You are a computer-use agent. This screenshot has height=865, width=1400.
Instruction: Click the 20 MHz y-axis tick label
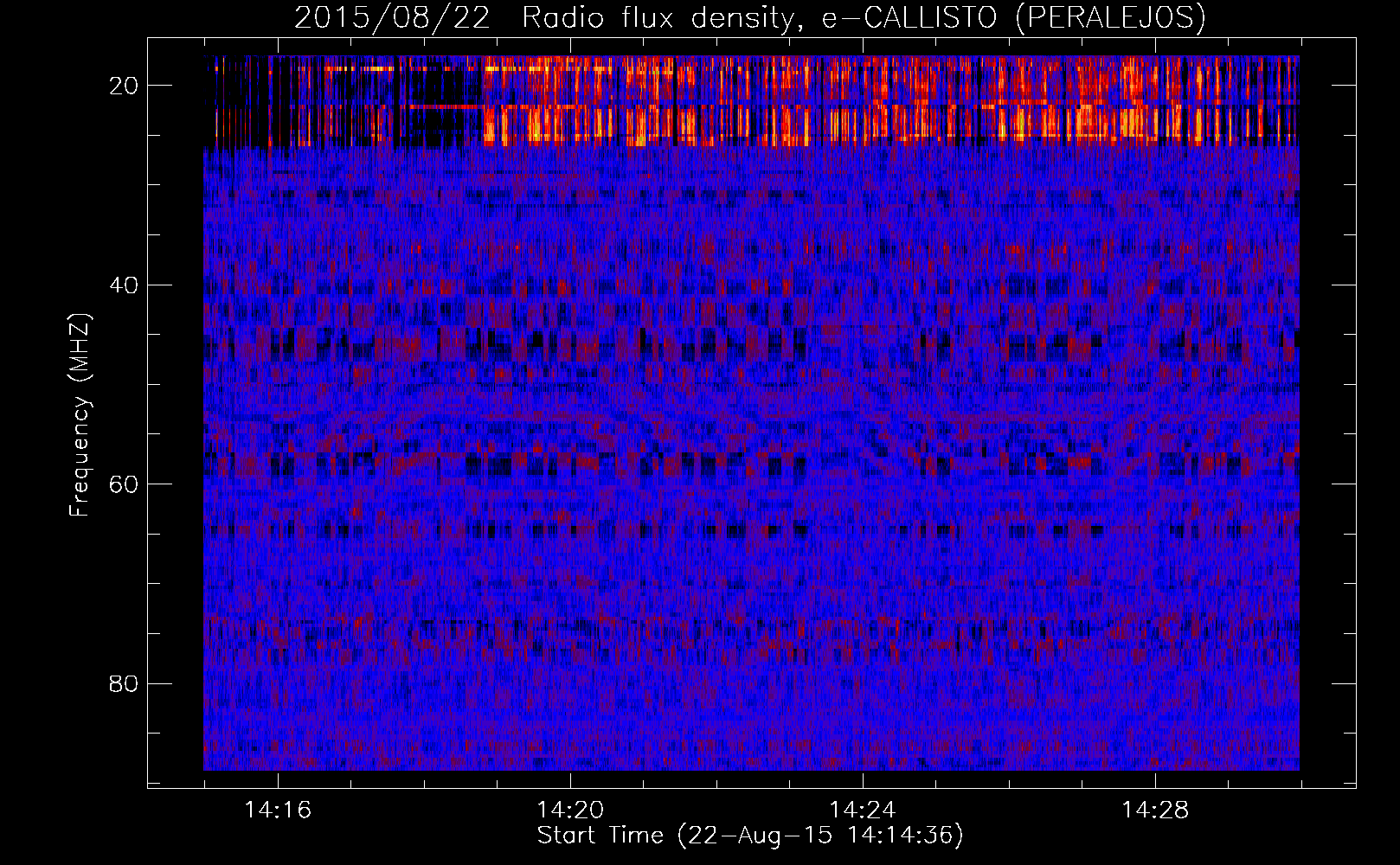[125, 85]
